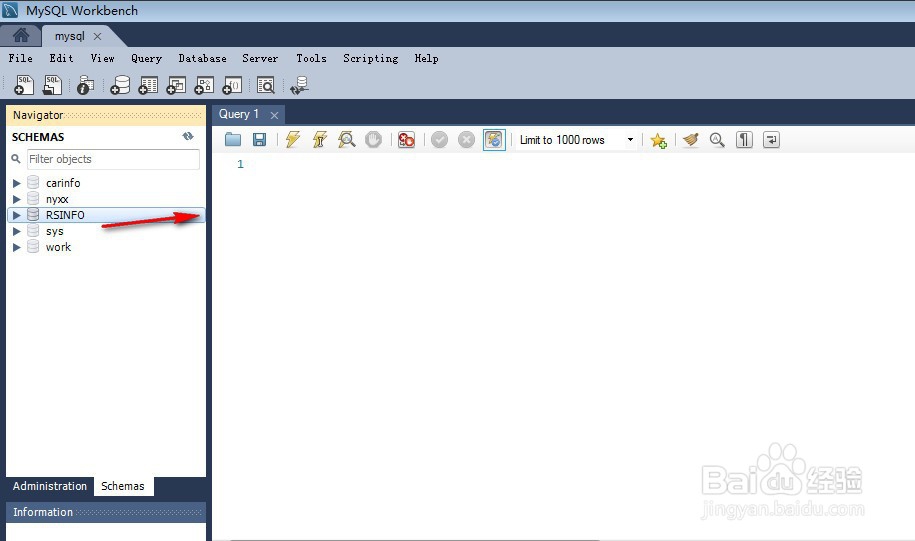
Task: Select the RSINFO schema row
Action: tap(106, 215)
